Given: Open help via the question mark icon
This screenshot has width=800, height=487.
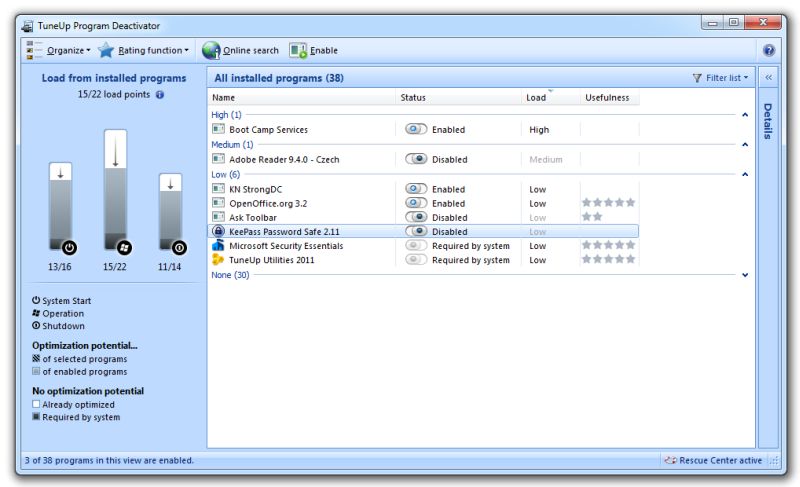Looking at the screenshot, I should click(768, 50).
